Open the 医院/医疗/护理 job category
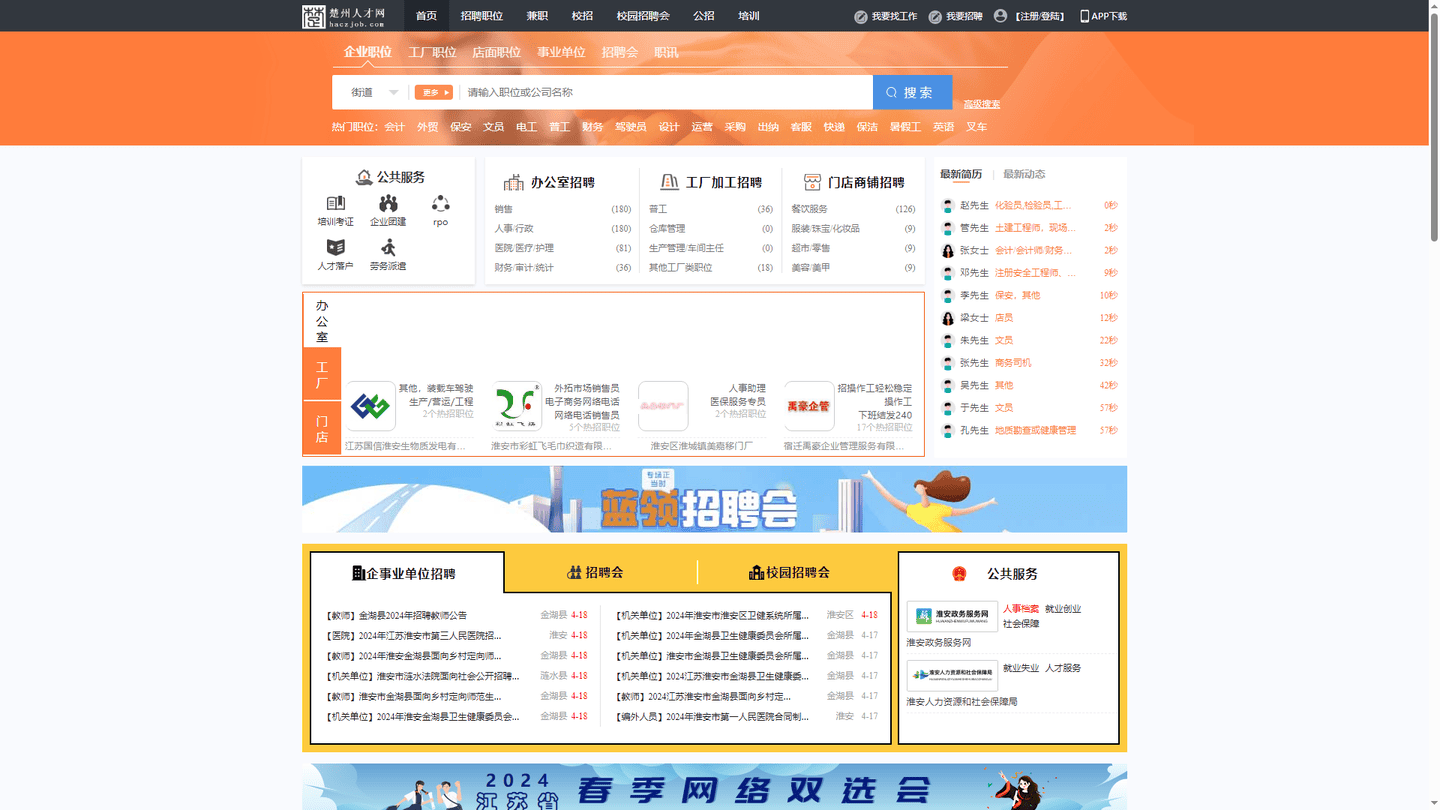Image resolution: width=1440 pixels, height=810 pixels. pyautogui.click(x=524, y=248)
